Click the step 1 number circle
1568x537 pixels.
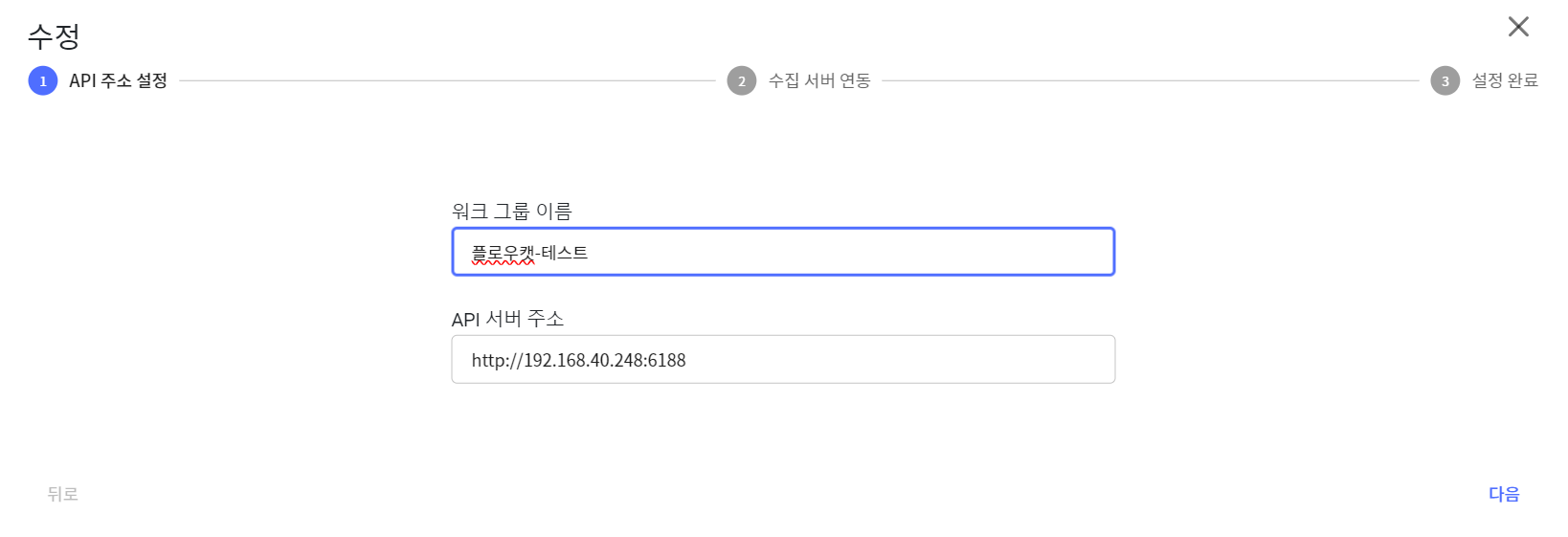click(43, 81)
